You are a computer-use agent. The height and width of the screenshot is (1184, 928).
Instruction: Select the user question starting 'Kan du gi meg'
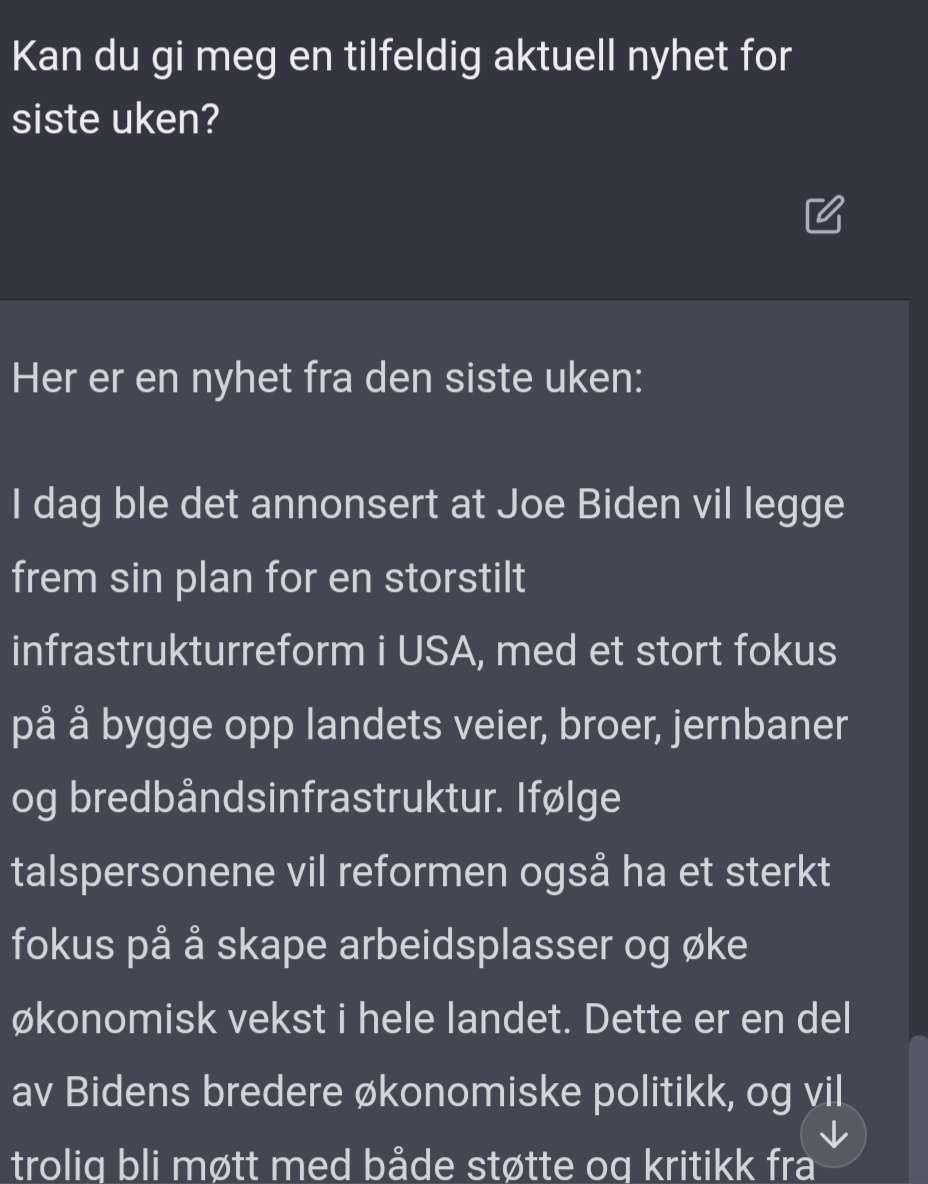click(x=401, y=87)
